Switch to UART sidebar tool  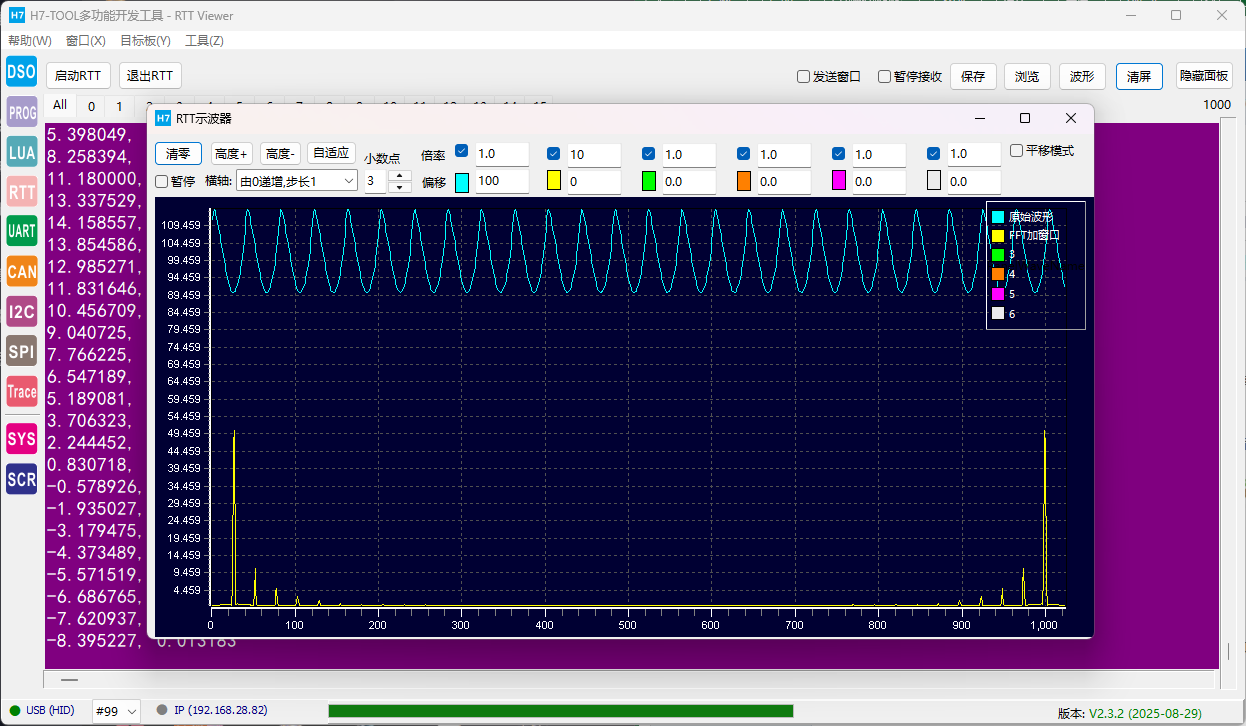[x=21, y=231]
